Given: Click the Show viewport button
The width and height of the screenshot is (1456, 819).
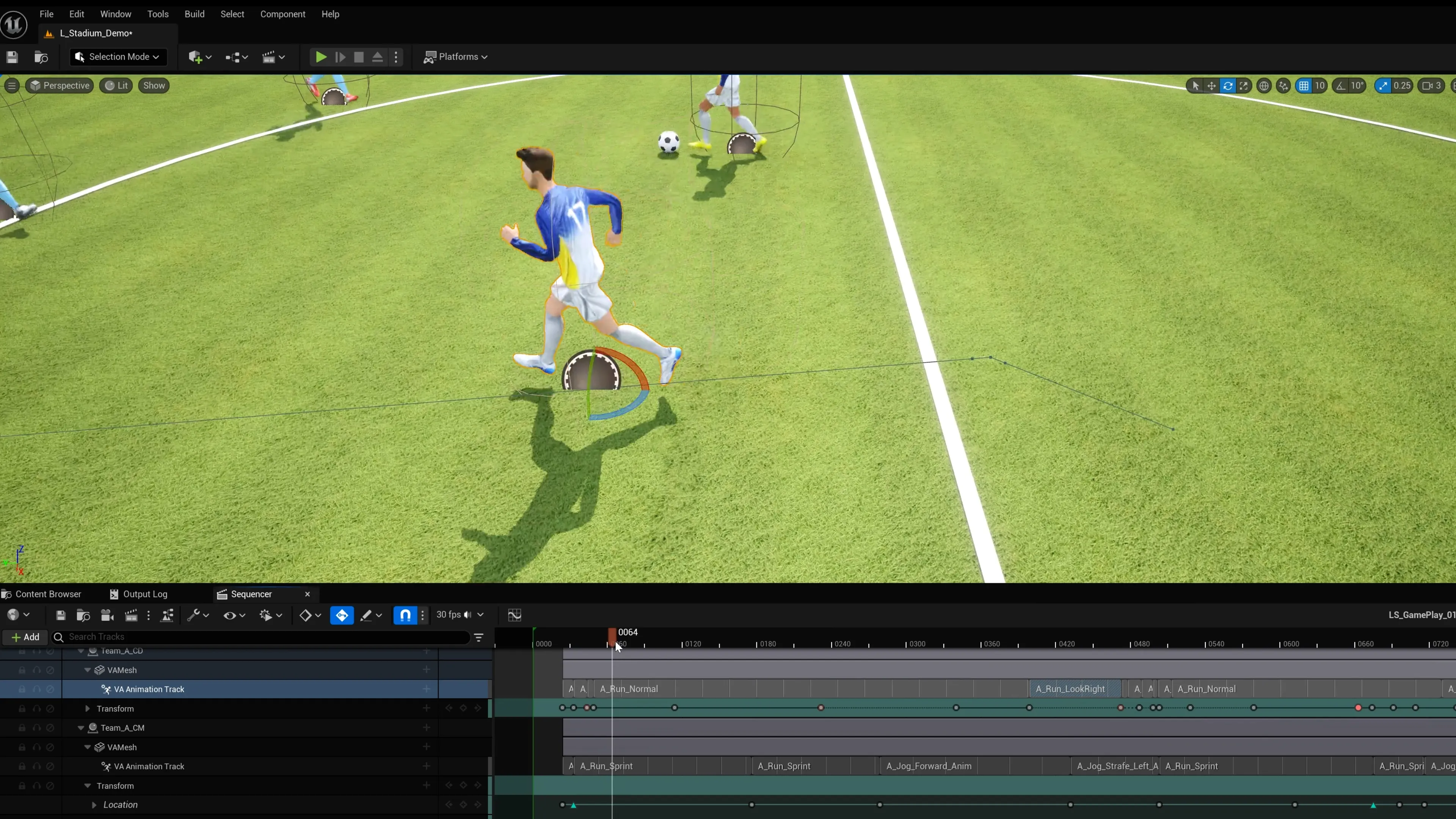Looking at the screenshot, I should point(153,85).
